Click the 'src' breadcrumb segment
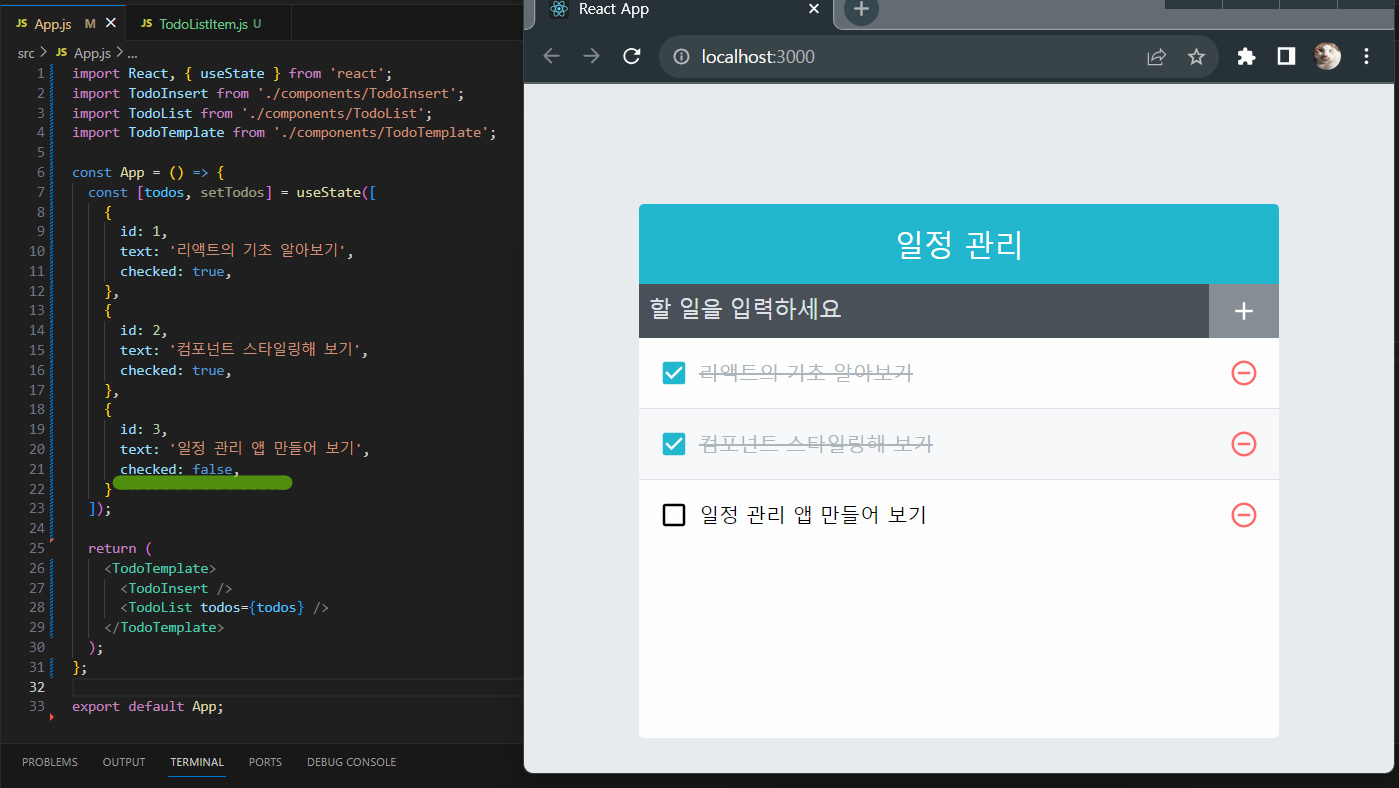Viewport: 1399px width, 788px height. pos(26,53)
